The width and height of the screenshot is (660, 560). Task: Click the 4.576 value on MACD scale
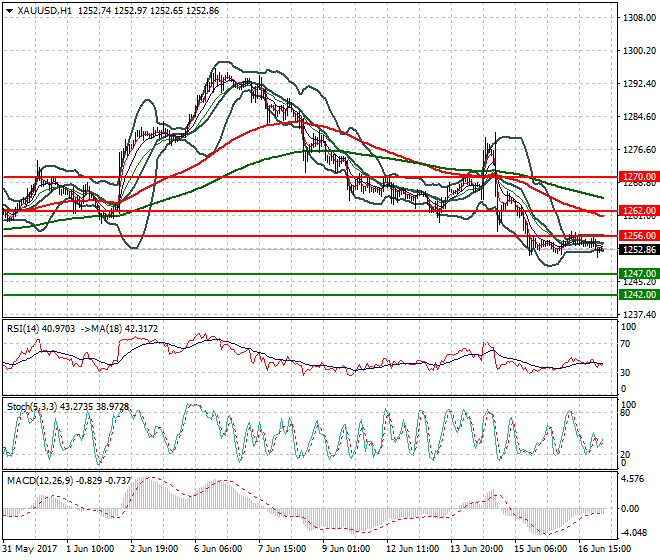[x=633, y=480]
